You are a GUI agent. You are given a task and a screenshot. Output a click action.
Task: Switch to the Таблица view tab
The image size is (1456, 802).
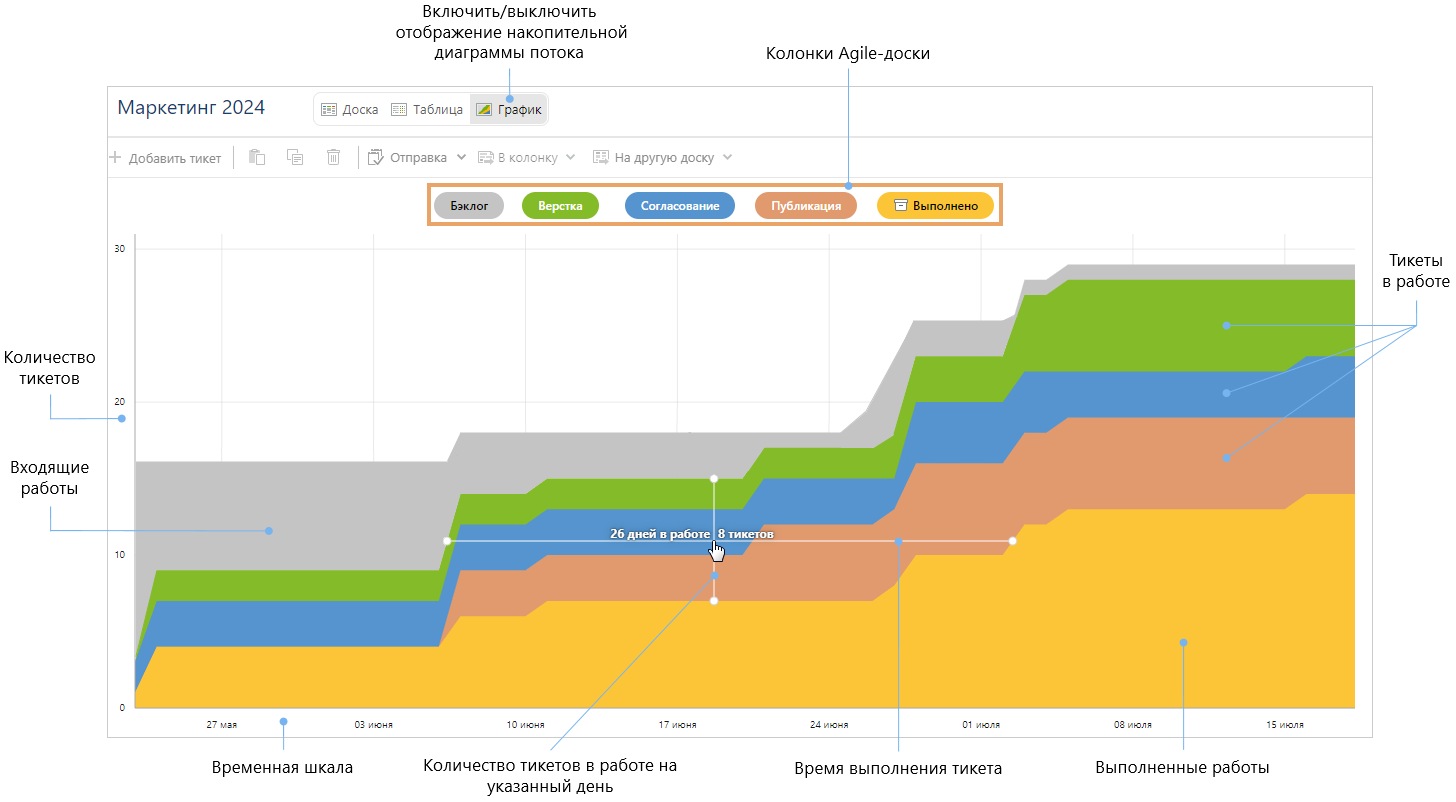pos(427,110)
